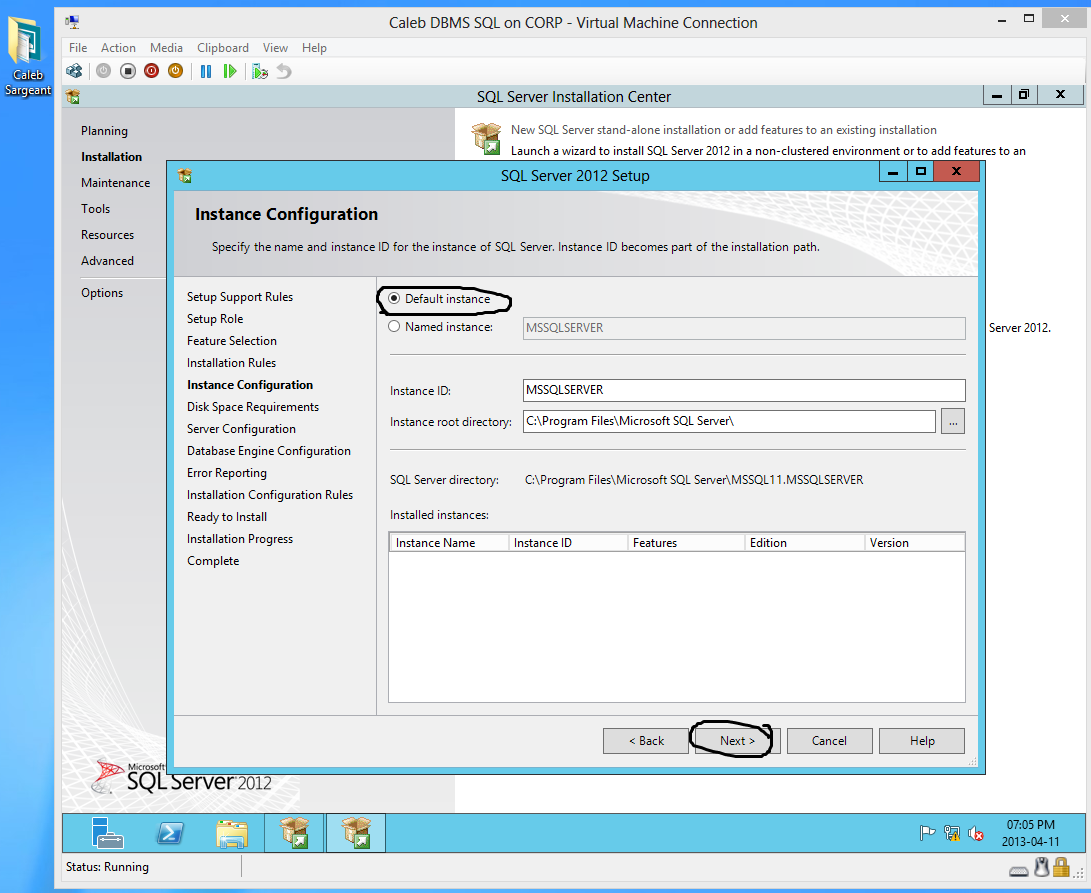1091x893 pixels.
Task: Turn off the VM using the black stop icon
Action: (127, 71)
